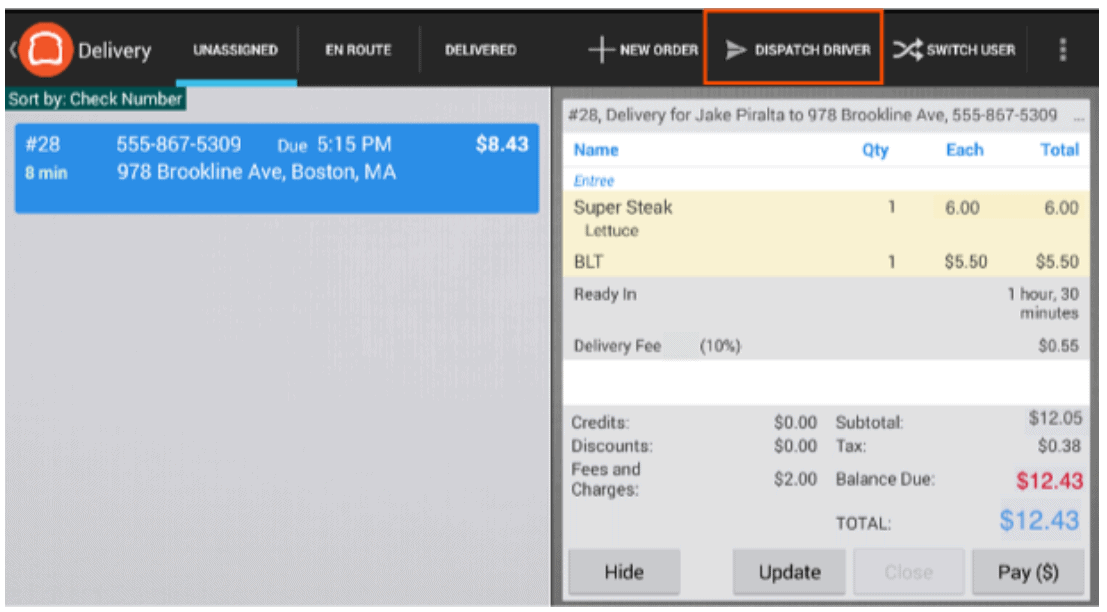Select the Super Steak item row

pyautogui.click(x=825, y=218)
